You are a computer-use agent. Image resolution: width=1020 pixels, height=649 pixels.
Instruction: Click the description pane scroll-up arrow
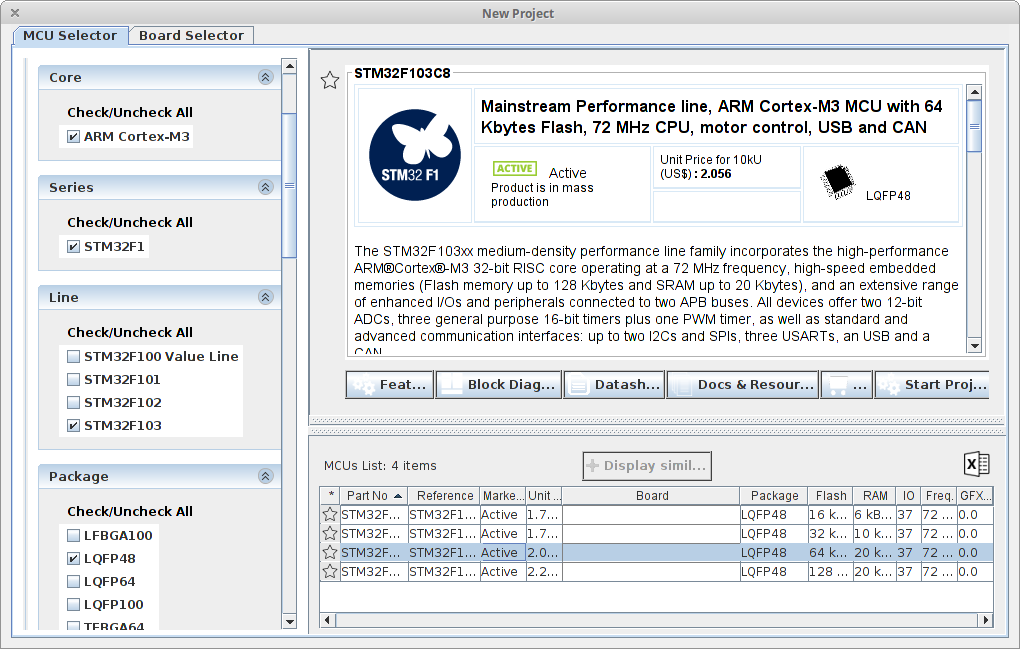click(x=974, y=92)
